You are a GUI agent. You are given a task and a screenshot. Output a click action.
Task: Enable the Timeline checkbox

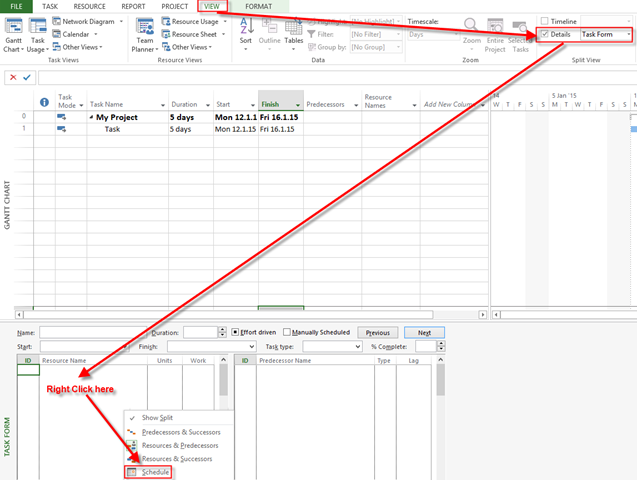coord(545,21)
